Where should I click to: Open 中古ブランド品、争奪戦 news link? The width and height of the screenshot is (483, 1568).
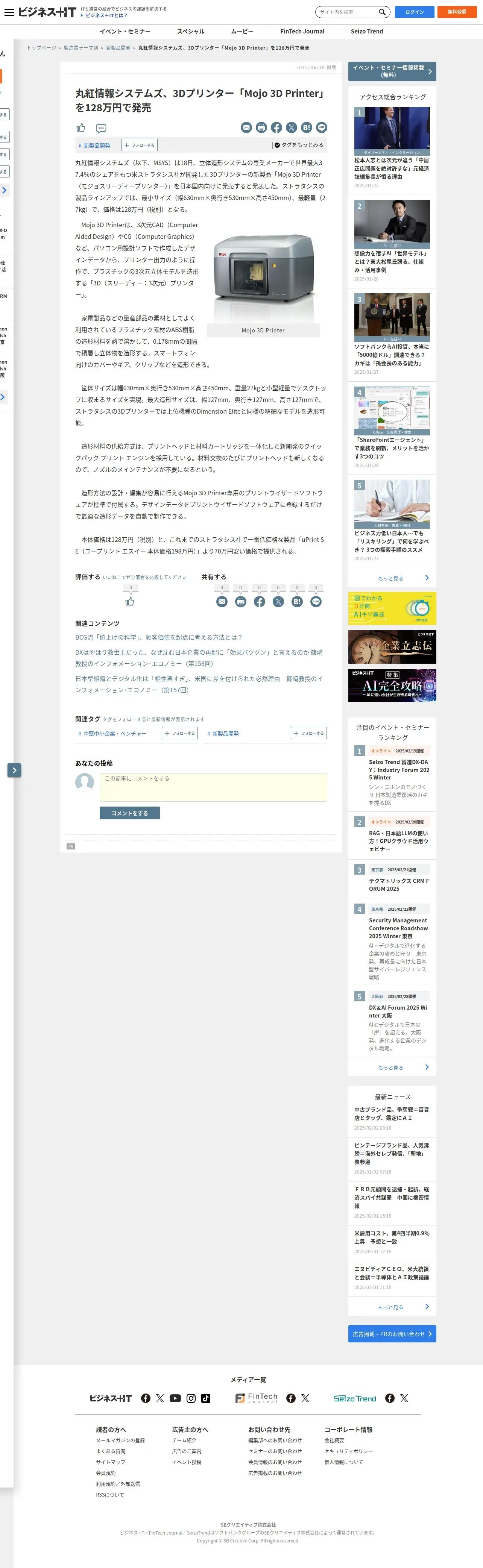(392, 1113)
